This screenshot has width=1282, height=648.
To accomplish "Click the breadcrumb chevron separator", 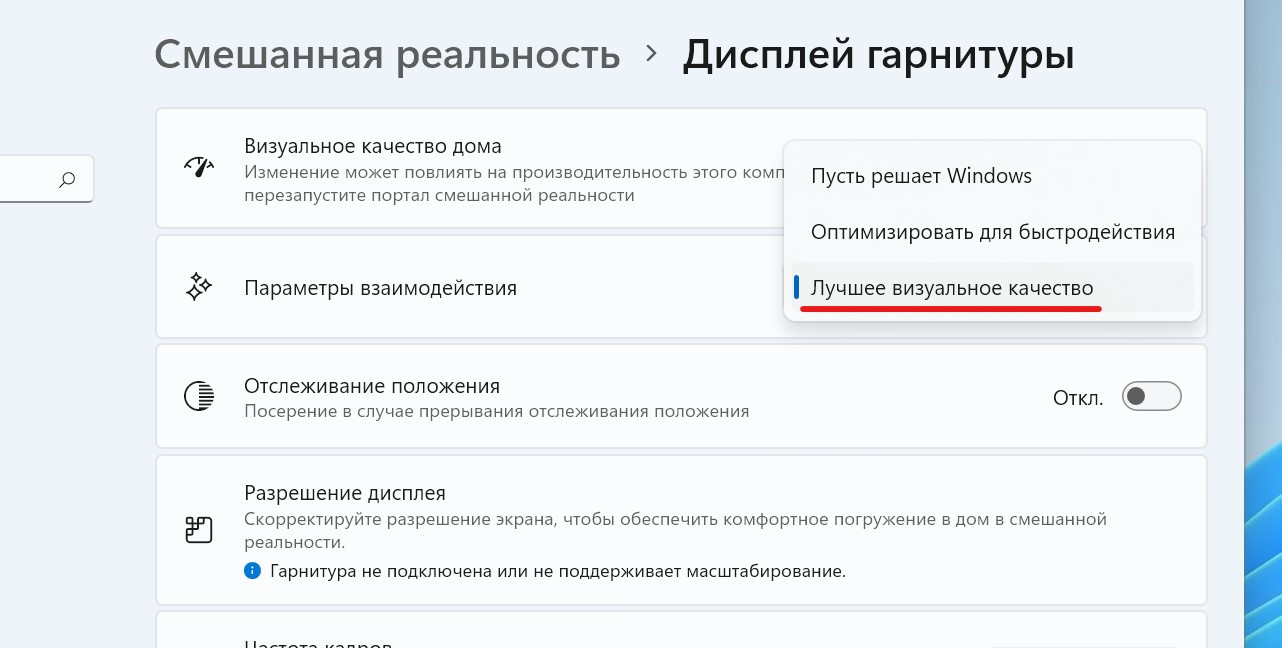I will click(652, 53).
